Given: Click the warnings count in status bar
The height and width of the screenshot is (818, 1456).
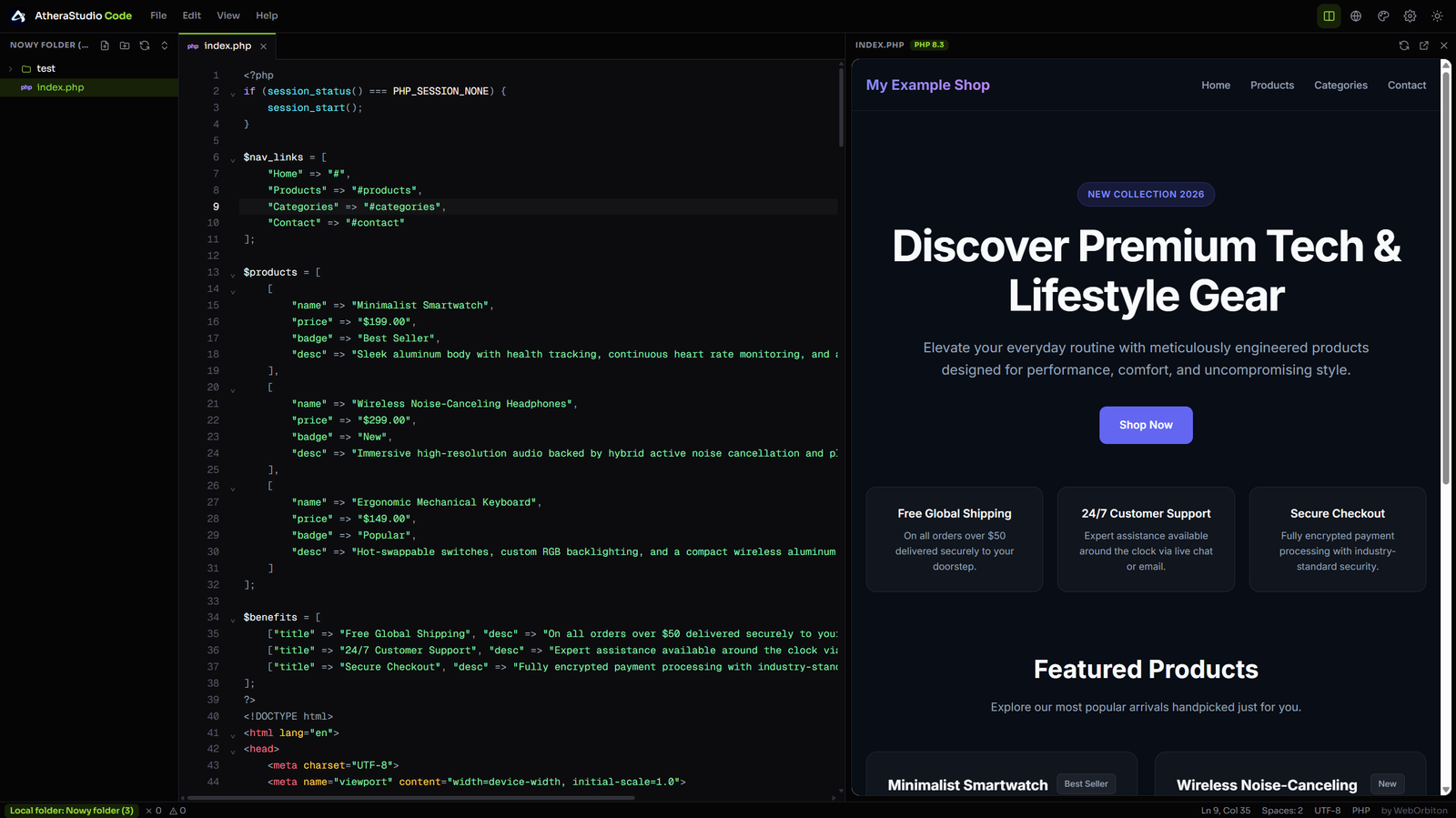Looking at the screenshot, I should (177, 811).
